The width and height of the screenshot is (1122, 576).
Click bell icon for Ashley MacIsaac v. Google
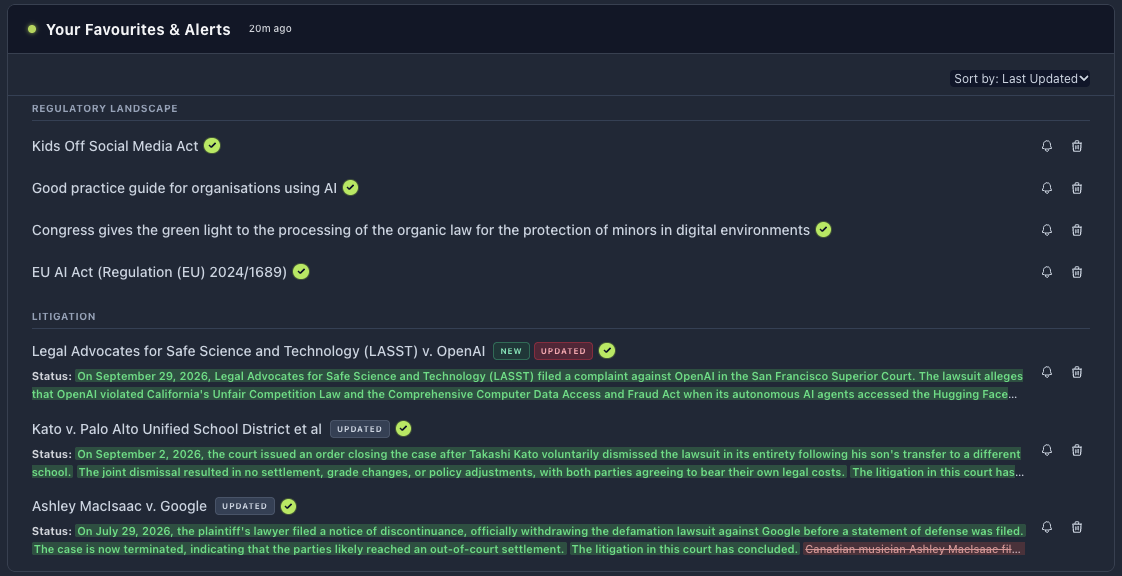1047,527
